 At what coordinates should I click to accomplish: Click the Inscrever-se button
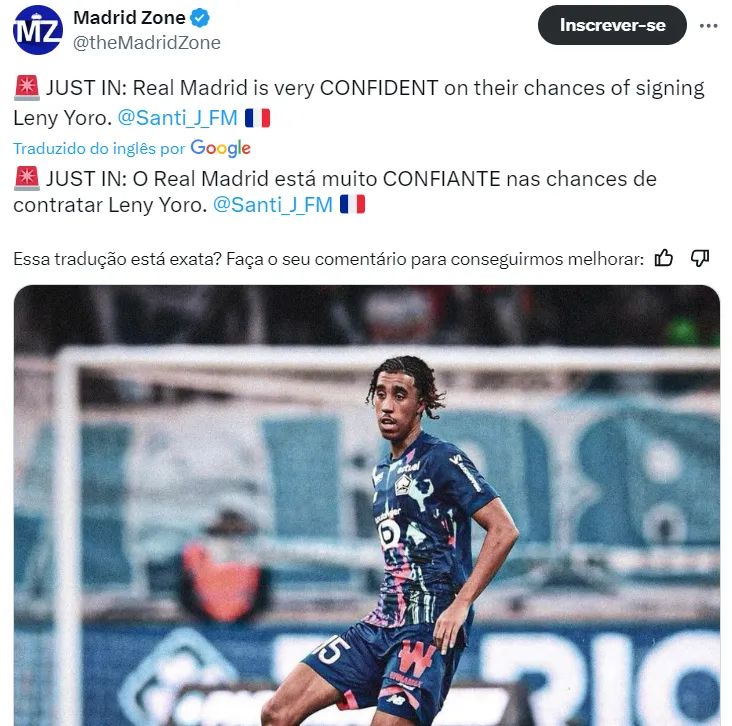tap(612, 25)
